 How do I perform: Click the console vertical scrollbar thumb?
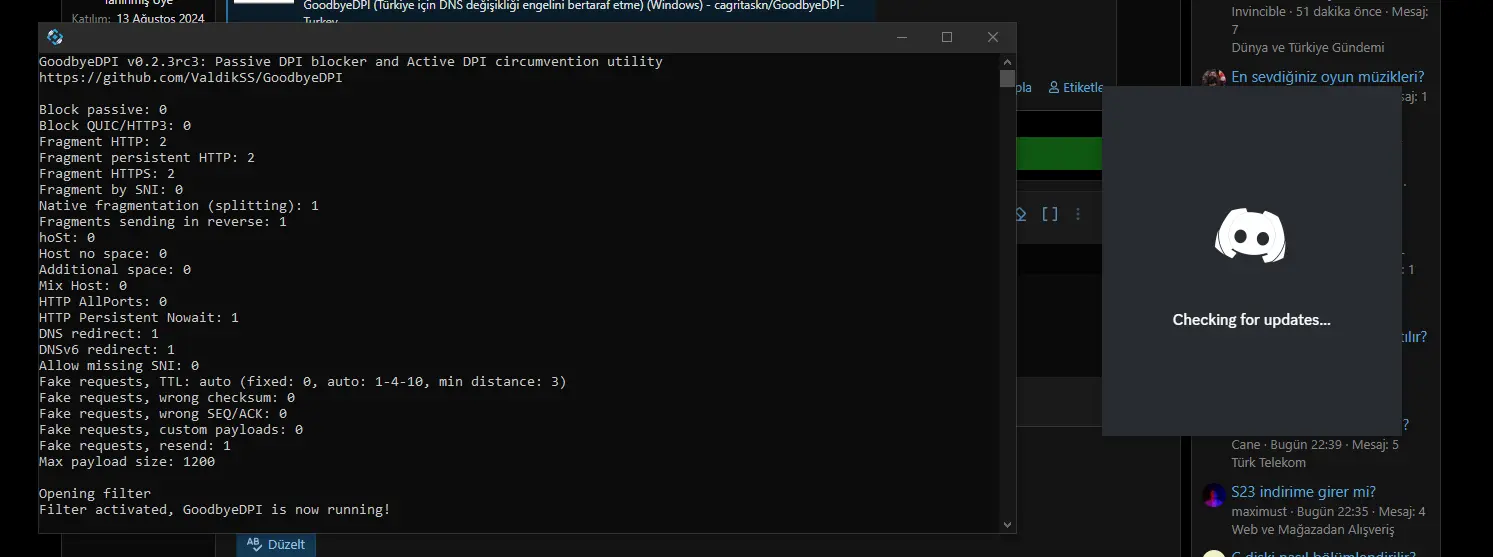click(x=1007, y=79)
